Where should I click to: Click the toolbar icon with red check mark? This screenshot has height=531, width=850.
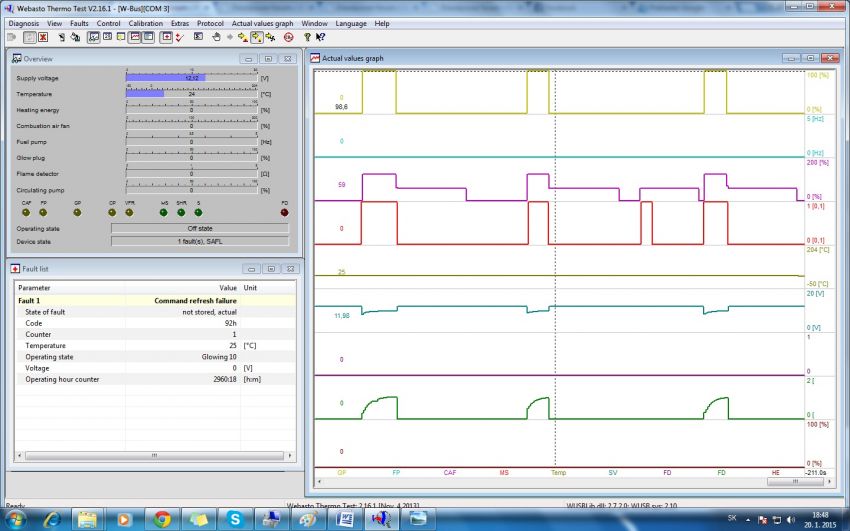click(178, 37)
